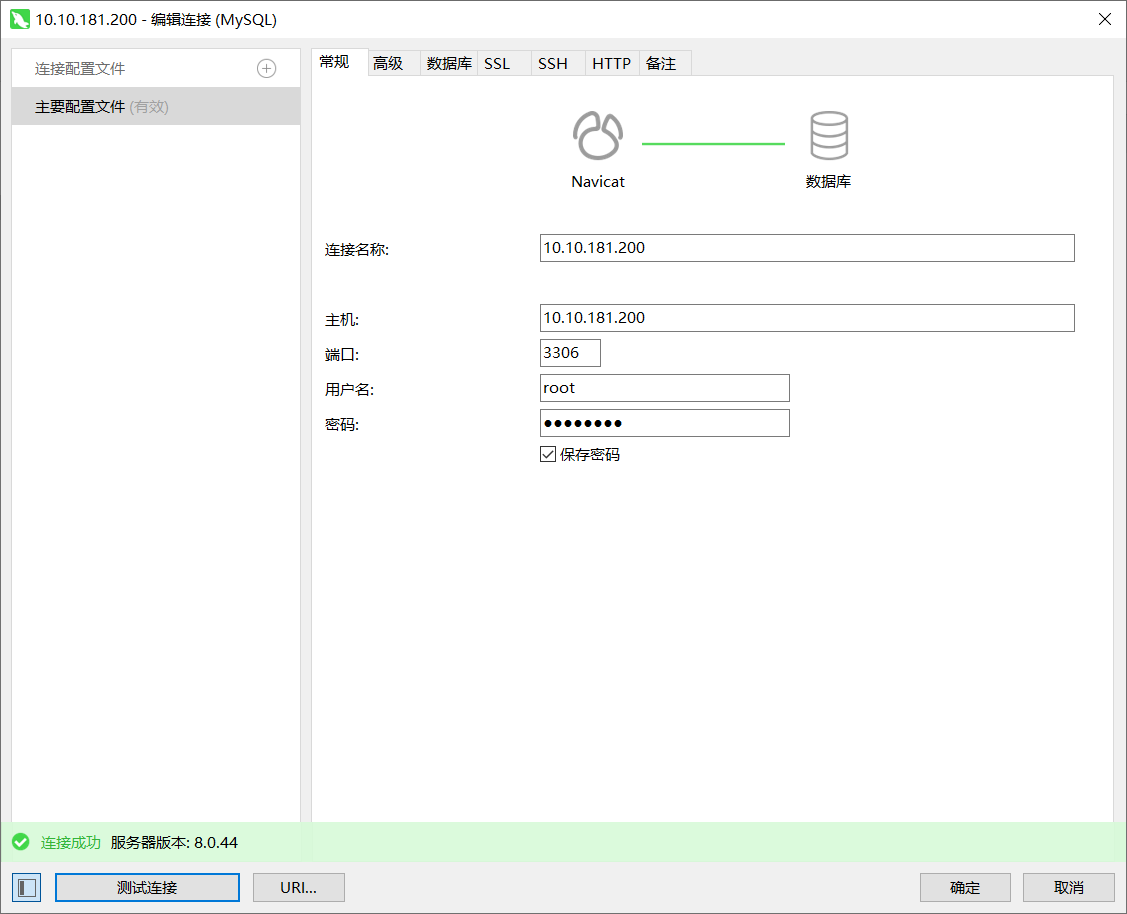The width and height of the screenshot is (1127, 914).
Task: Open the URI... dialog button
Action: pyautogui.click(x=299, y=887)
